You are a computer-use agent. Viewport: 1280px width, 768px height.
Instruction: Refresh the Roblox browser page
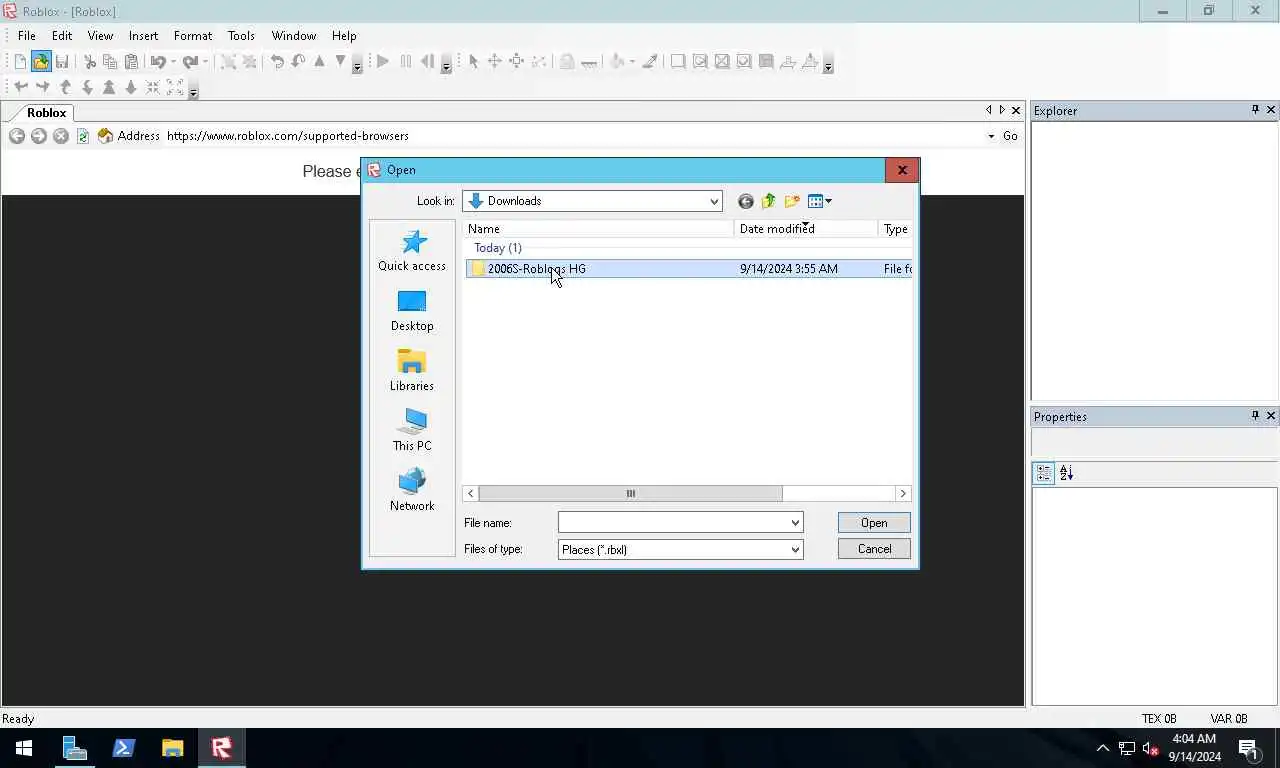[x=83, y=136]
